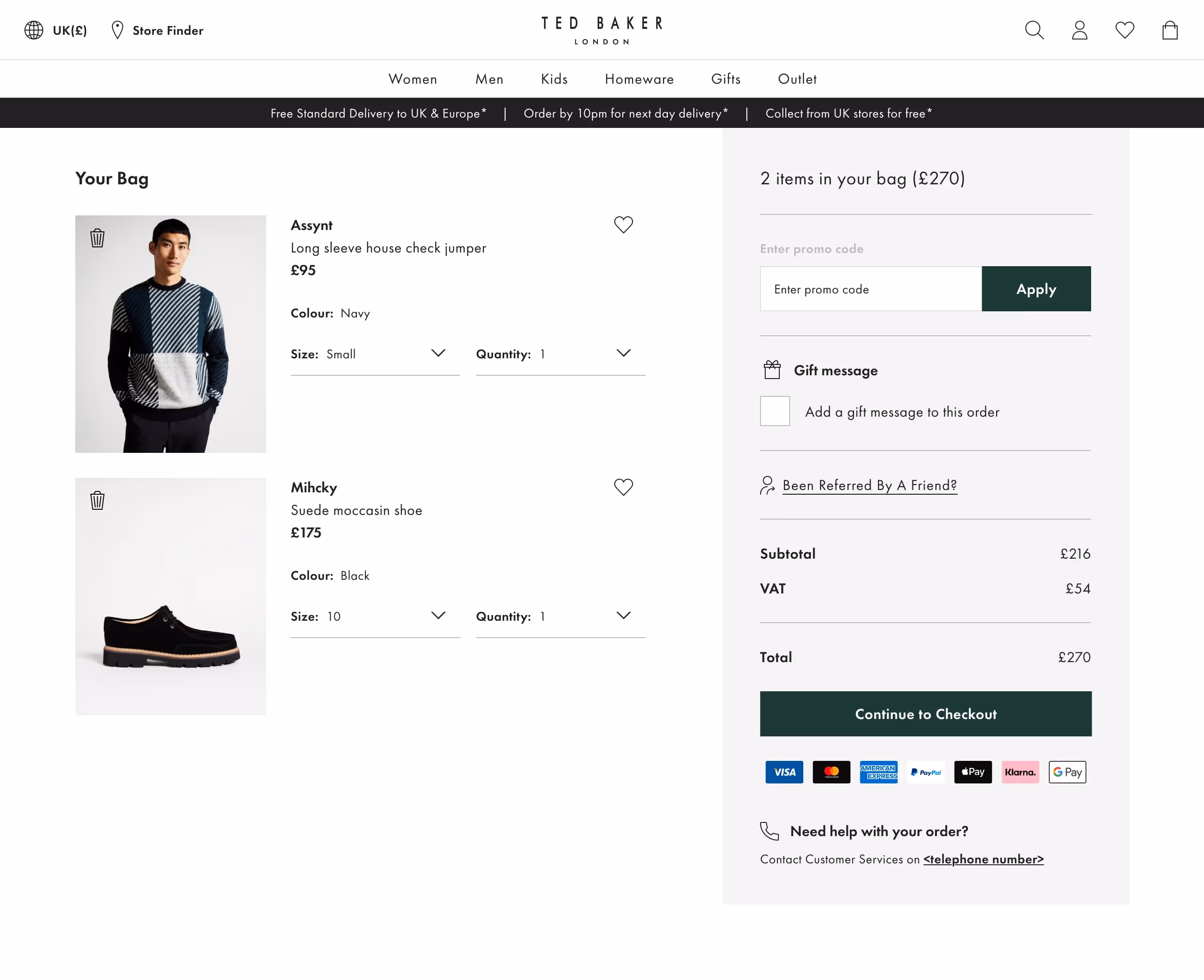Select the Mastercard payment icon
This screenshot has width=1204, height=980.
[831, 772]
